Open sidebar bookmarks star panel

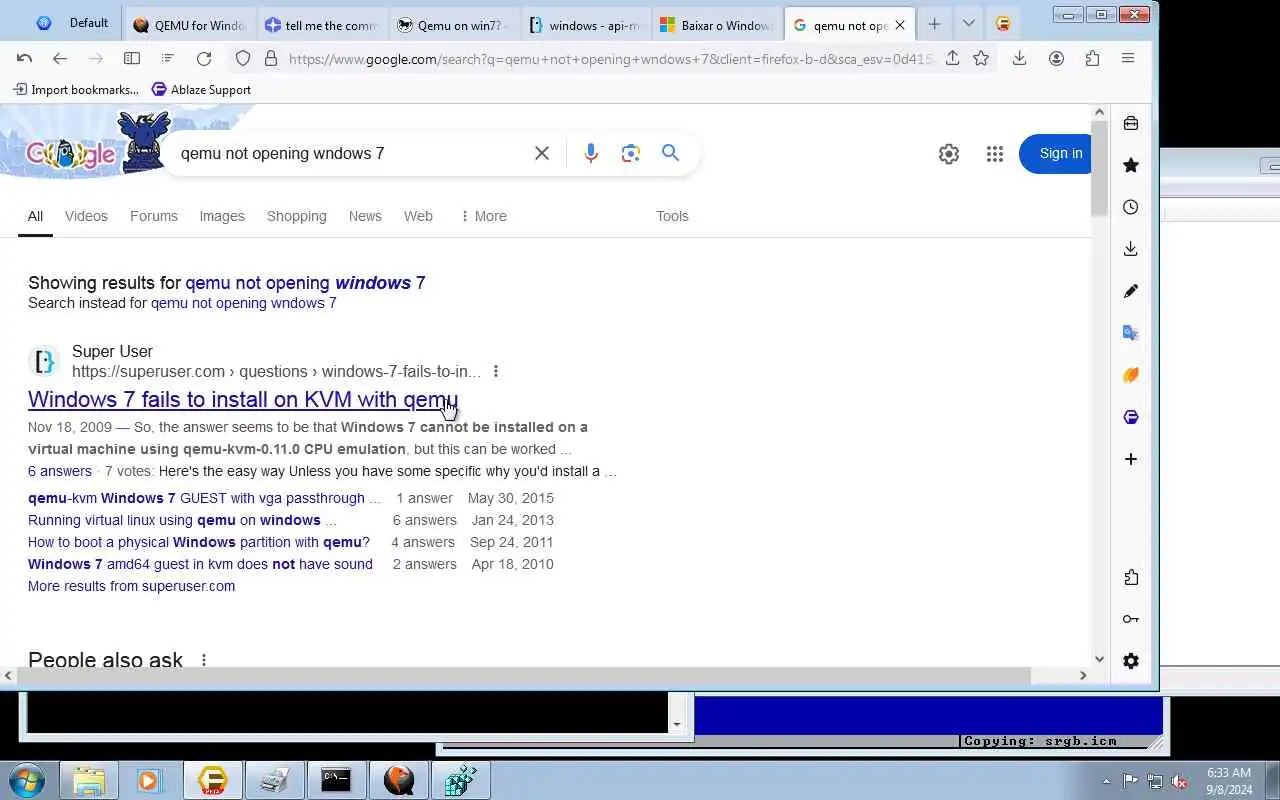(1131, 165)
